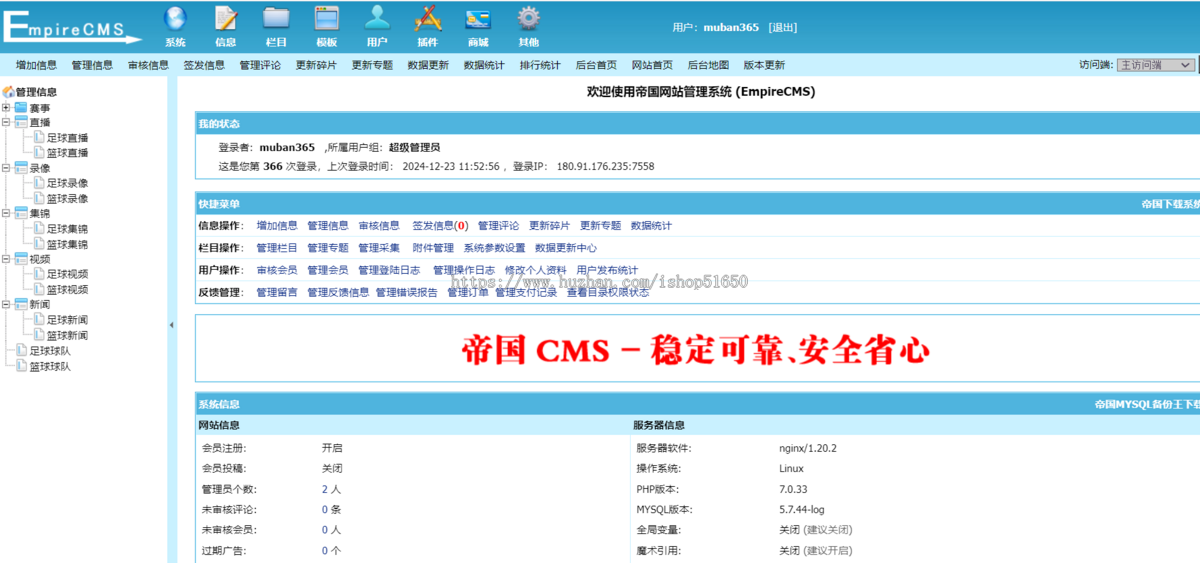Click the 集锦 folder icon
1200x563 pixels.
point(21,213)
